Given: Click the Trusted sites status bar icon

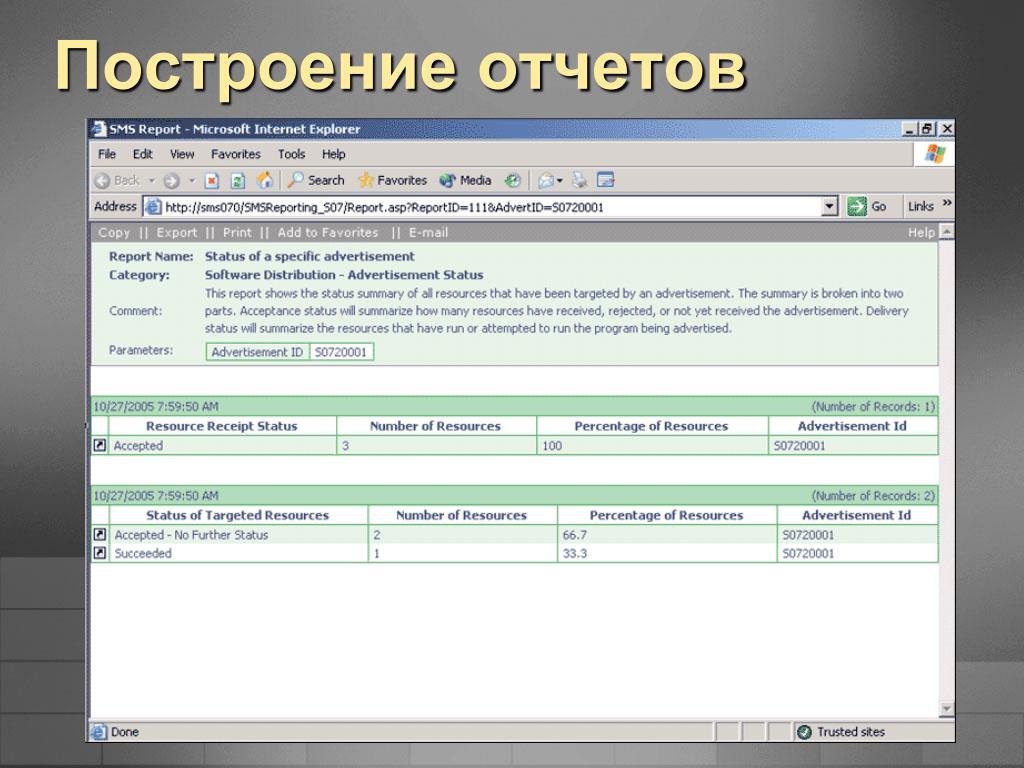Looking at the screenshot, I should (x=805, y=732).
